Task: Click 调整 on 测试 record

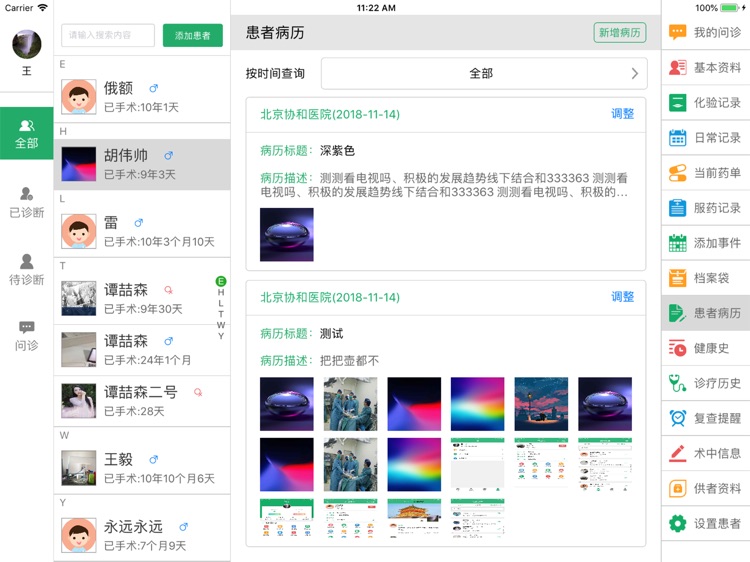Action: pyautogui.click(x=622, y=297)
